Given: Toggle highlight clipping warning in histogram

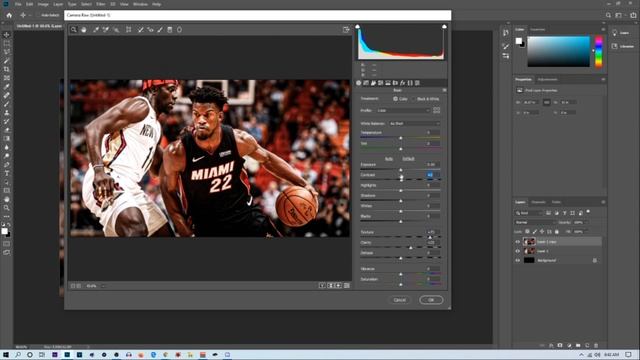Looking at the screenshot, I should 444,27.
